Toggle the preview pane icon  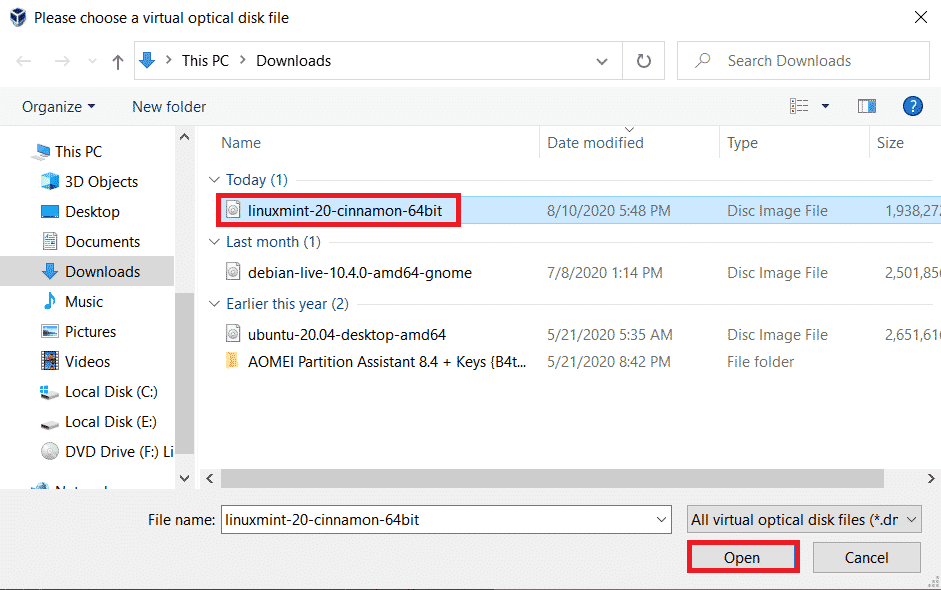pos(867,106)
